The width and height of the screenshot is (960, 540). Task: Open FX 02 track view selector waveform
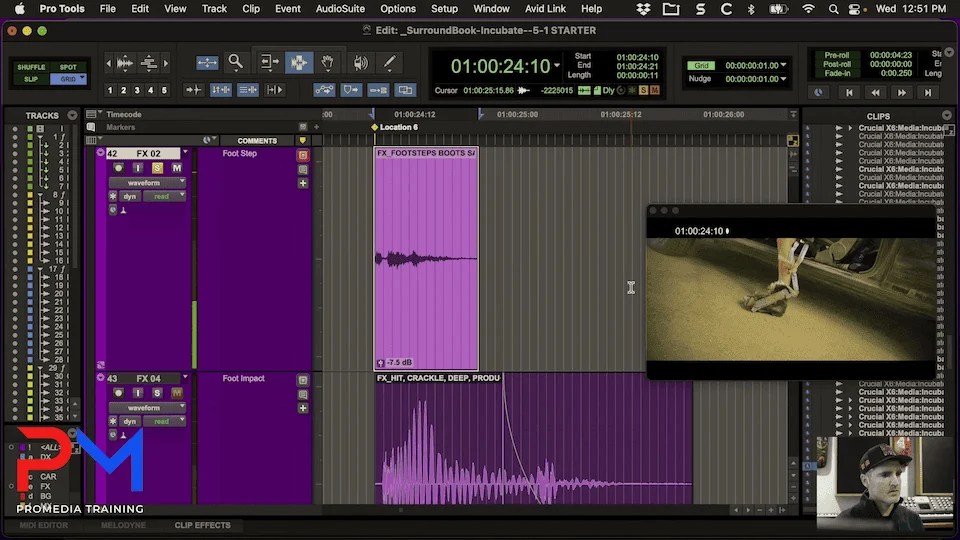pos(147,182)
